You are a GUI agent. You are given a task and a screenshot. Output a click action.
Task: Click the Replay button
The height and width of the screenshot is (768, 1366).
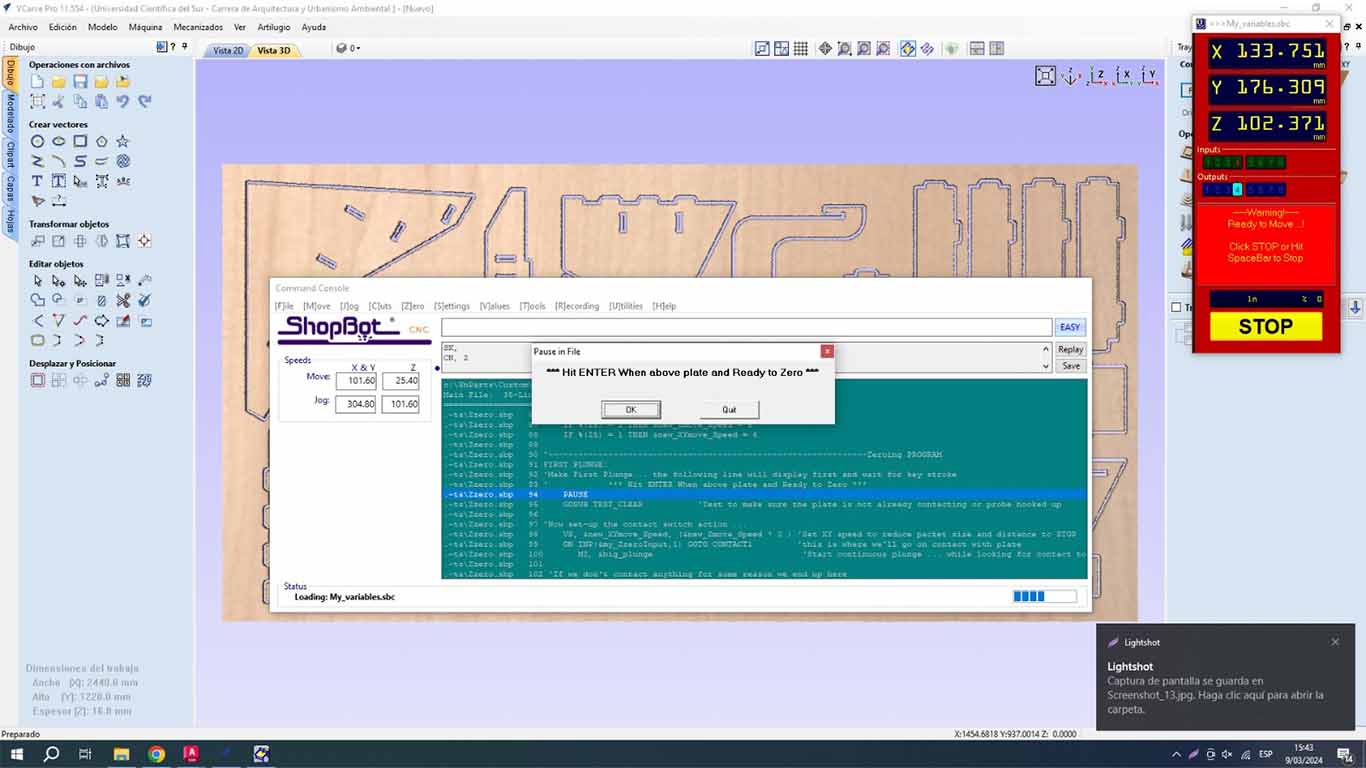[x=1070, y=349]
